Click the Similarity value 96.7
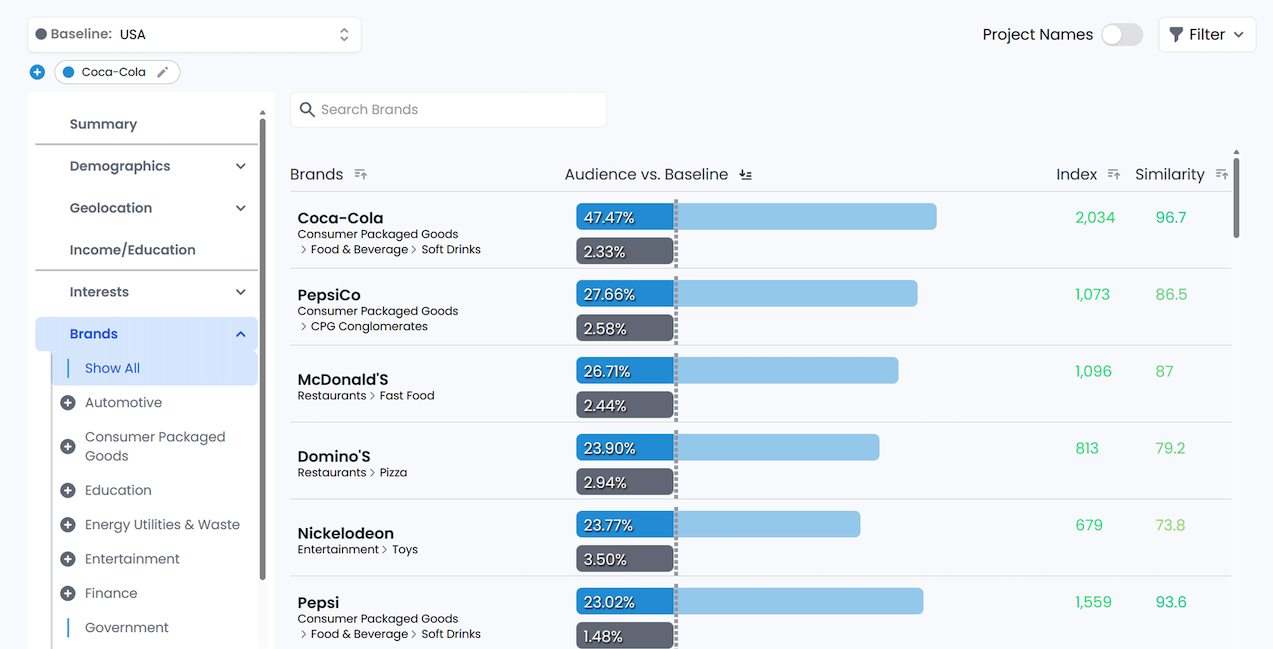The width and height of the screenshot is (1273, 649). [x=1171, y=217]
